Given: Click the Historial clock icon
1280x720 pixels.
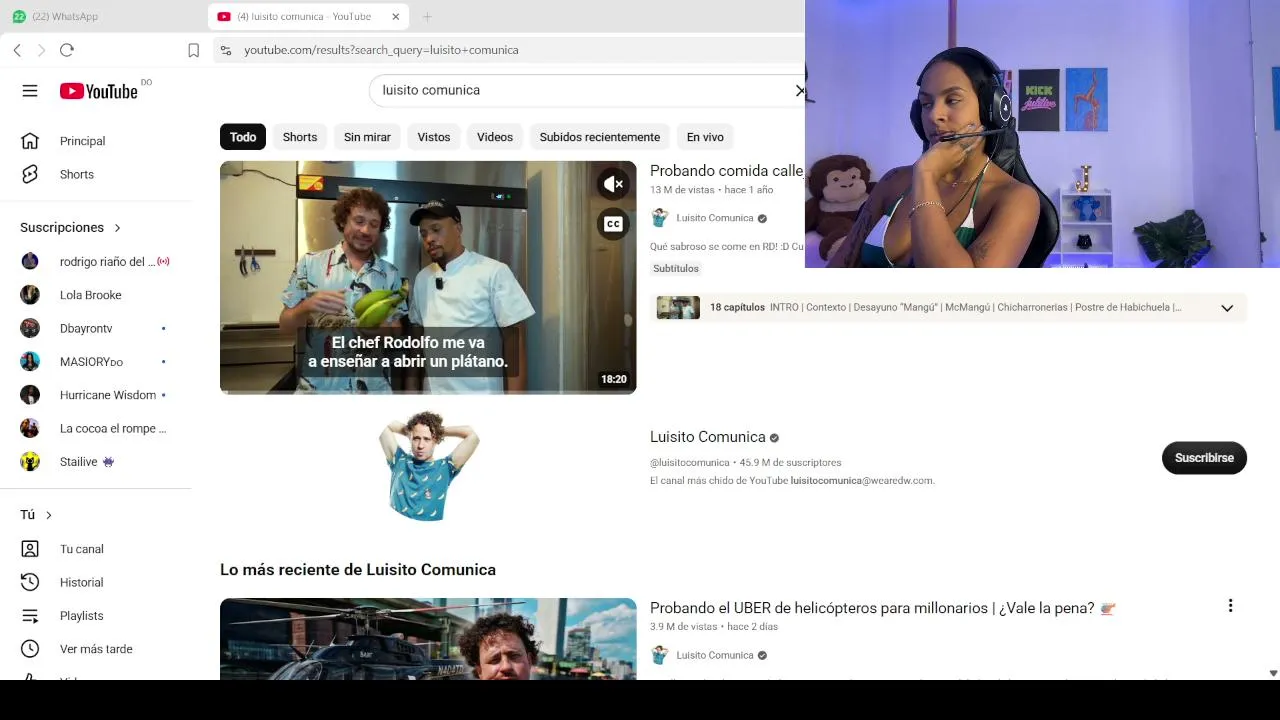Looking at the screenshot, I should coord(30,582).
